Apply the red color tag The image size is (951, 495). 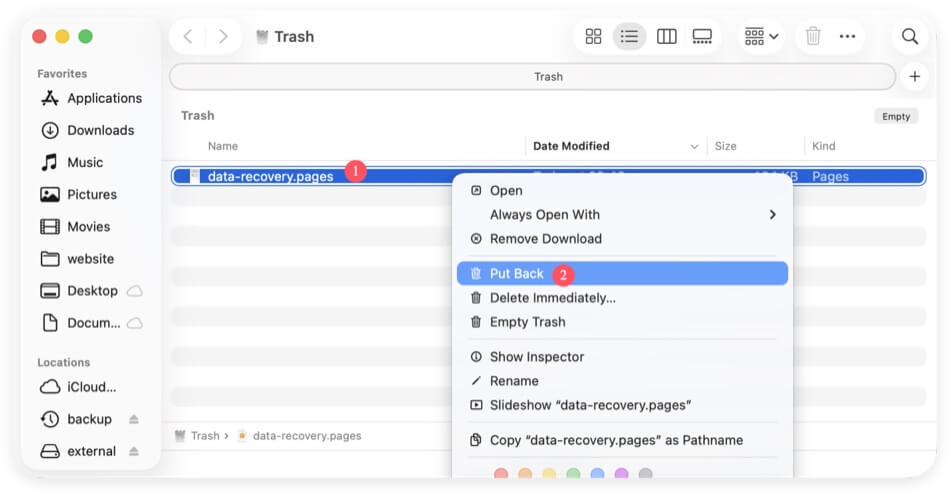point(501,473)
